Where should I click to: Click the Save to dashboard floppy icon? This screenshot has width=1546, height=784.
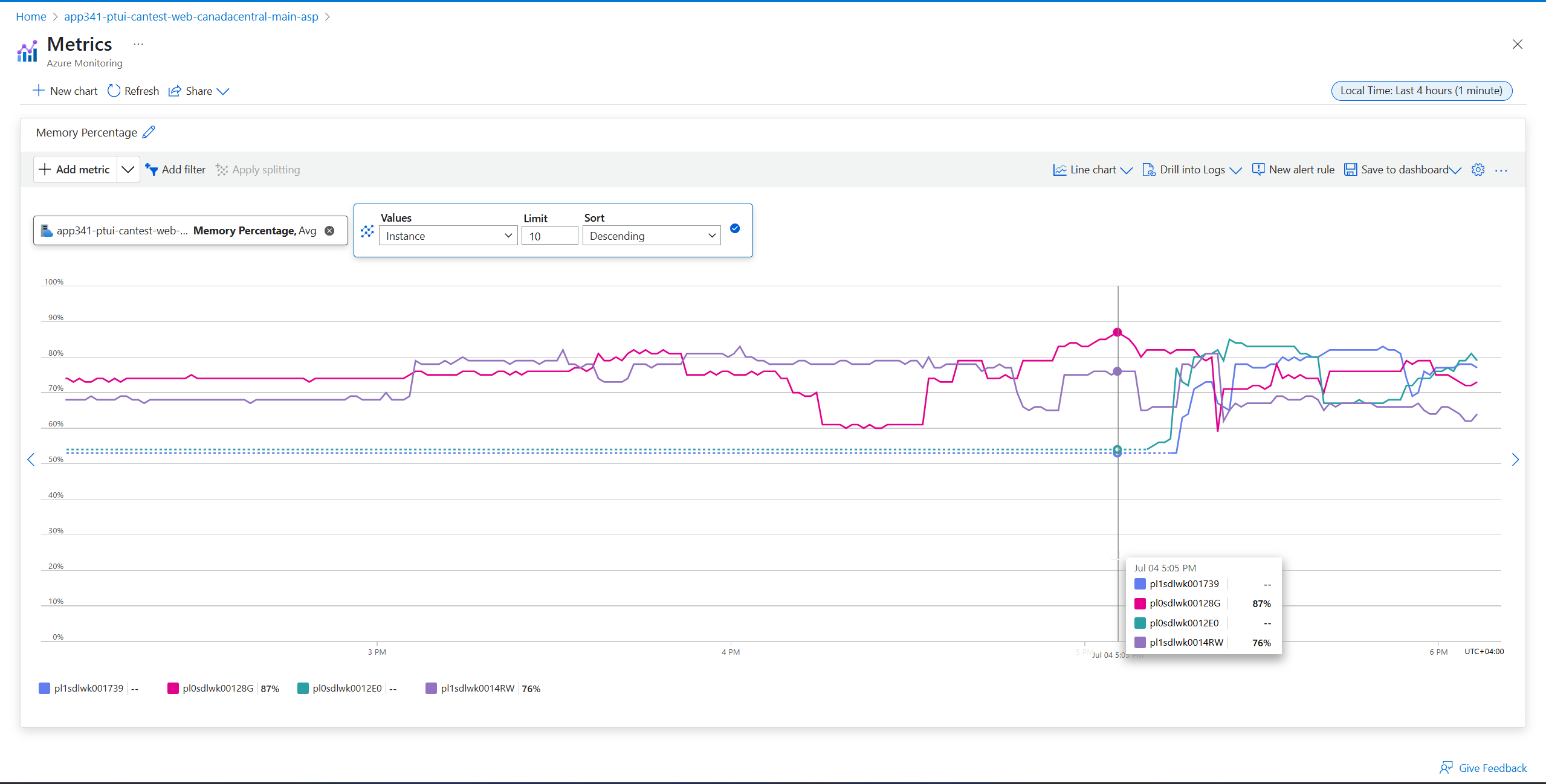pos(1350,170)
